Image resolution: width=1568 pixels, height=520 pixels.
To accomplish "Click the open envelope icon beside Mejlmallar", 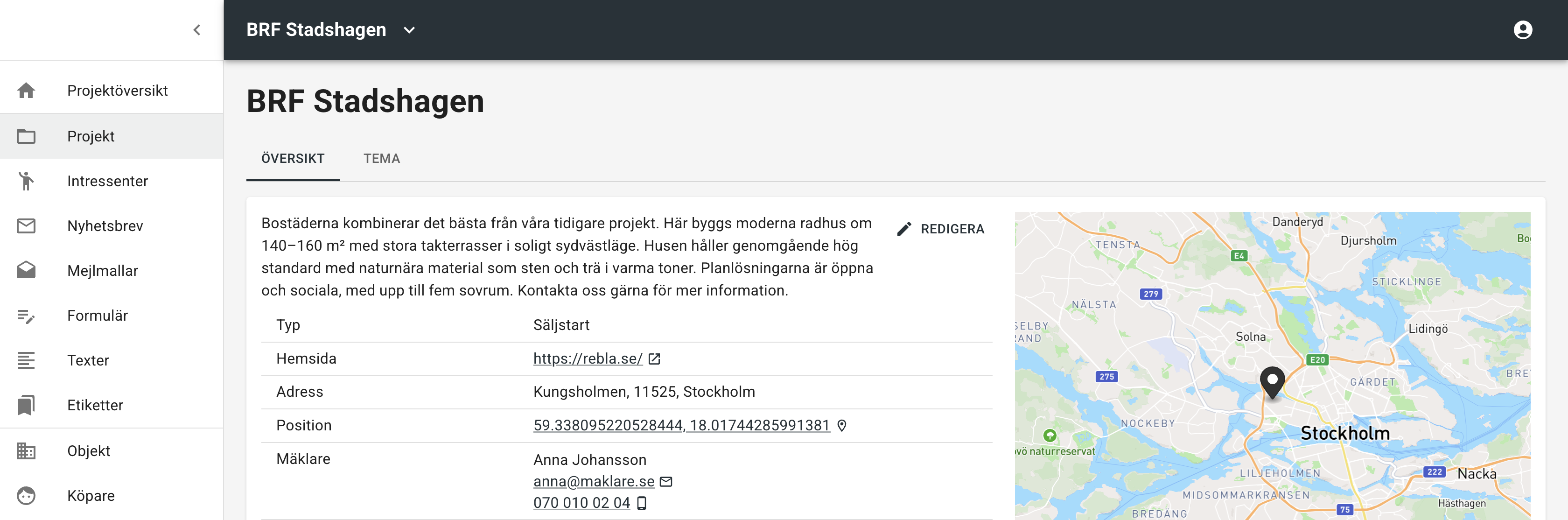I will click(x=26, y=270).
